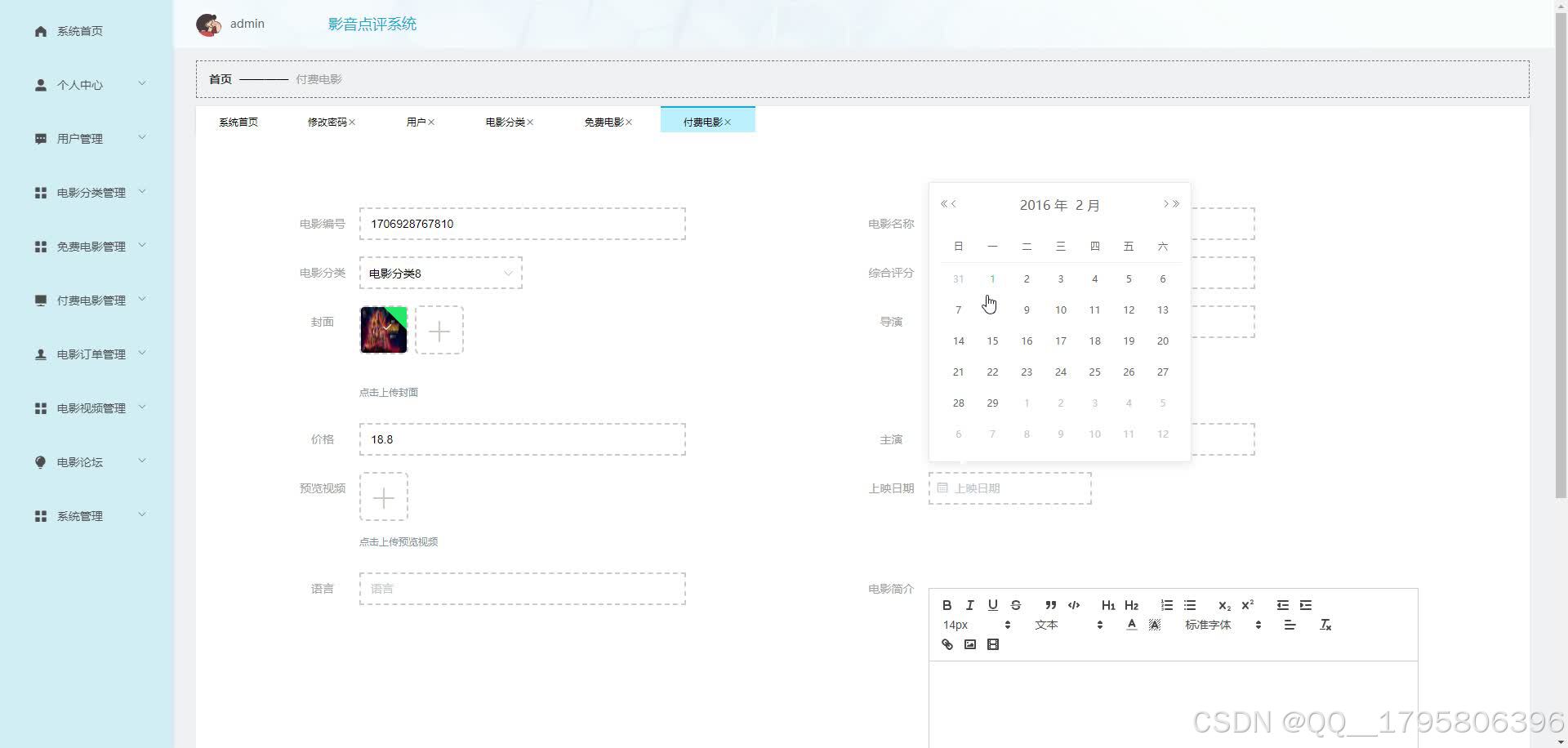The height and width of the screenshot is (748, 1568).
Task: Switch to the 电影分类 tab
Action: click(505, 122)
